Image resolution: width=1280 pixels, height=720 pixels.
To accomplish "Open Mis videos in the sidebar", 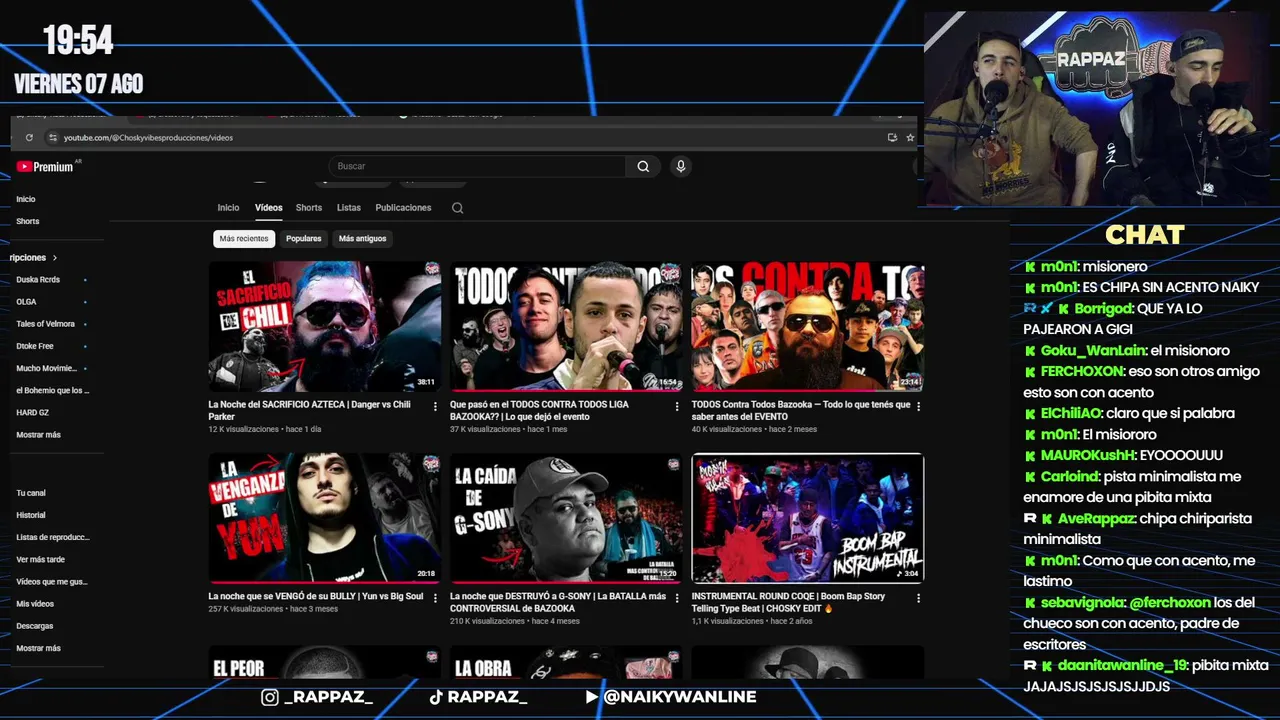I will [x=35, y=604].
